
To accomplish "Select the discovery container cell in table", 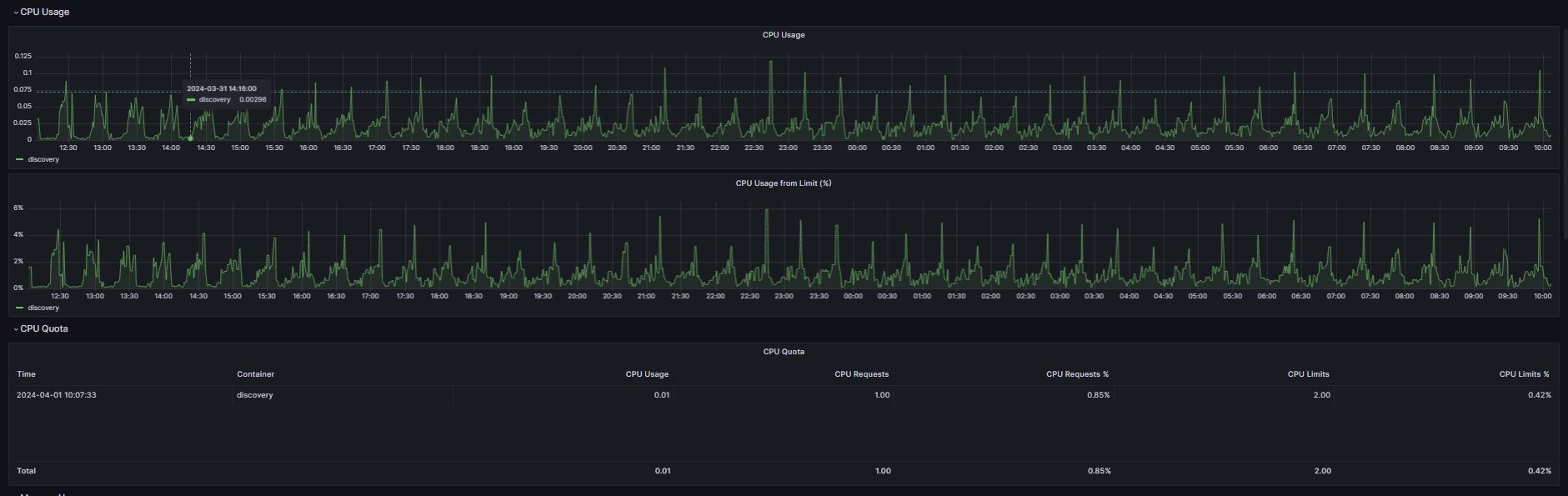I will (x=255, y=395).
